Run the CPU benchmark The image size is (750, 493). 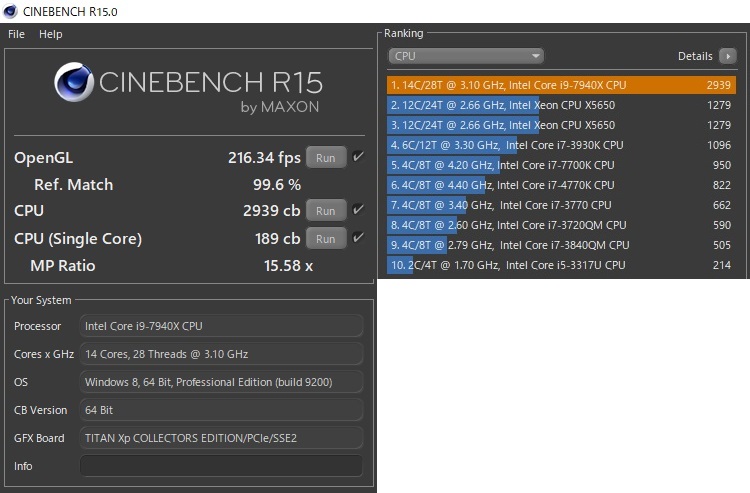(x=326, y=210)
